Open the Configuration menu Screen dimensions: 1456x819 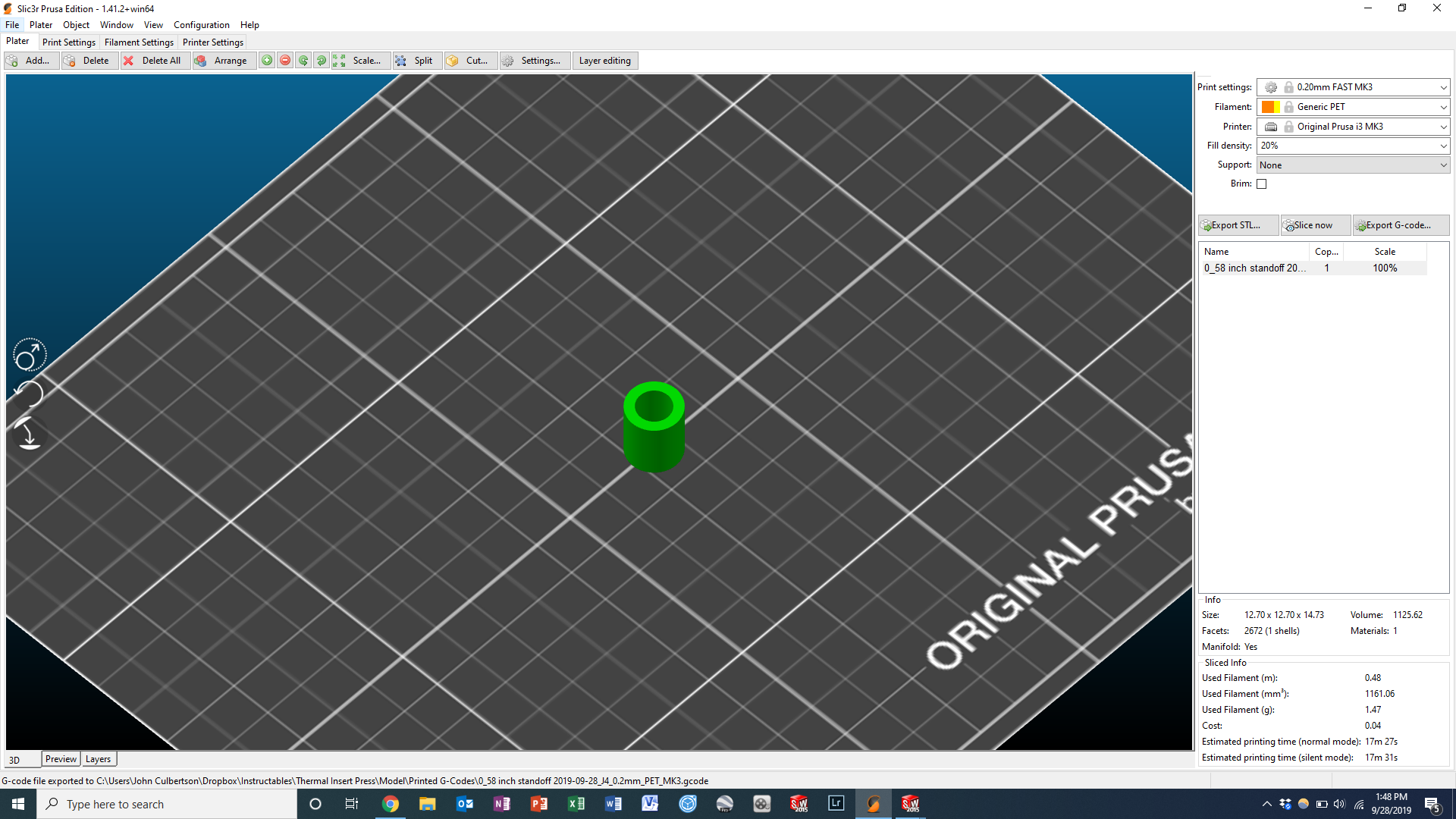tap(202, 25)
